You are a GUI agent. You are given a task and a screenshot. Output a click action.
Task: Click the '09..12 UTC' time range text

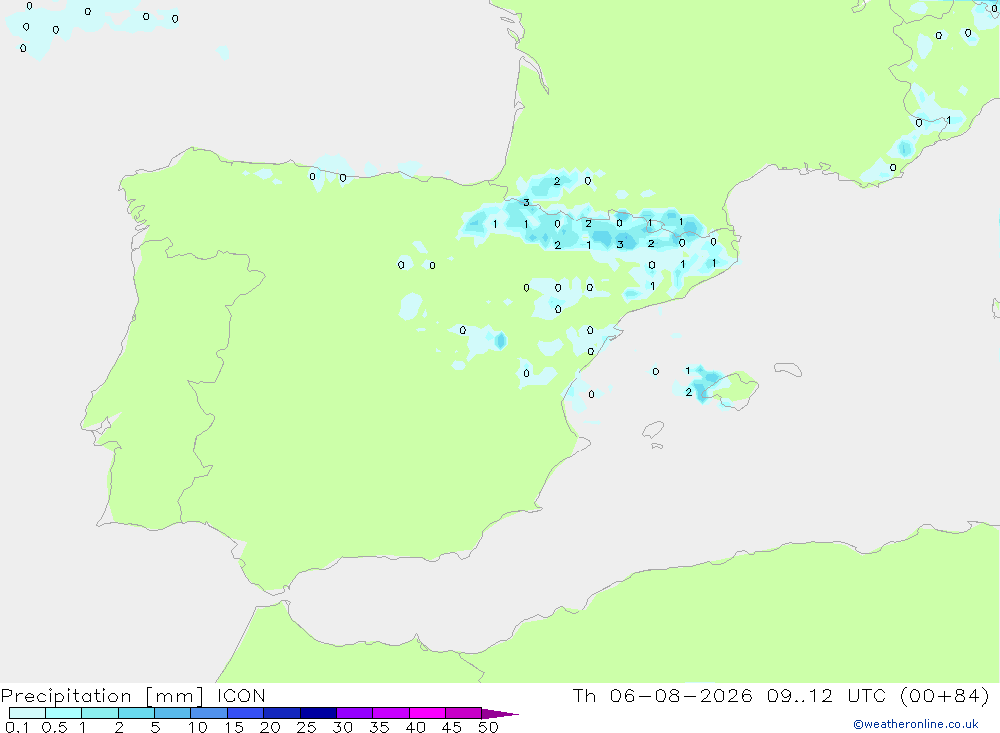tap(826, 695)
